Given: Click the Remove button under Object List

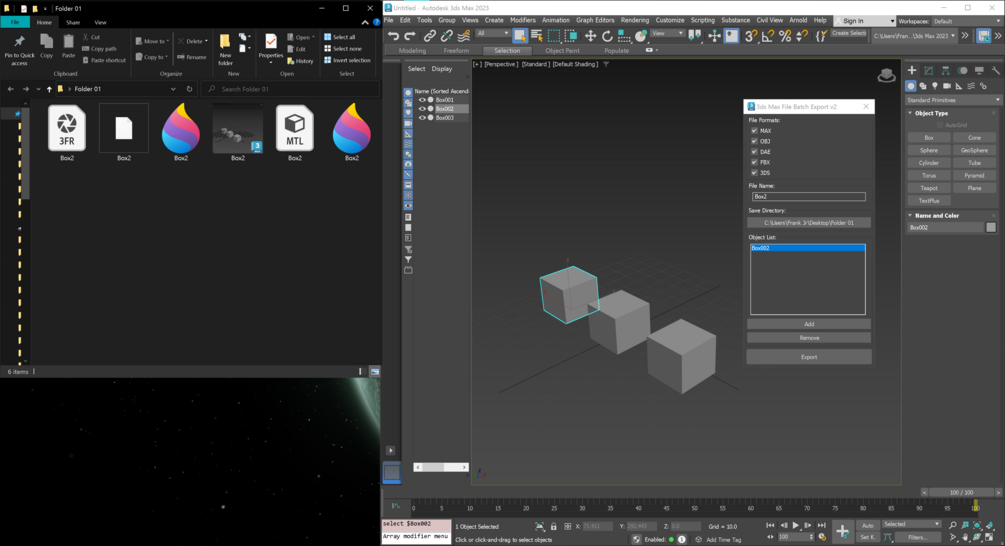Looking at the screenshot, I should click(x=809, y=338).
